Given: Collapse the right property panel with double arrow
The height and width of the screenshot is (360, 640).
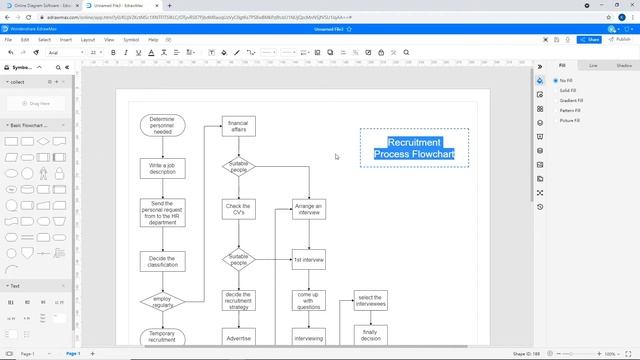Looking at the screenshot, I should (540, 67).
